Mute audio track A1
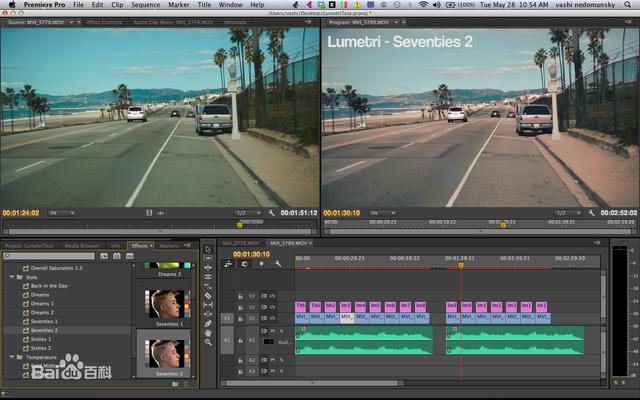Screen dimensions: 640x400 click(x=273, y=331)
